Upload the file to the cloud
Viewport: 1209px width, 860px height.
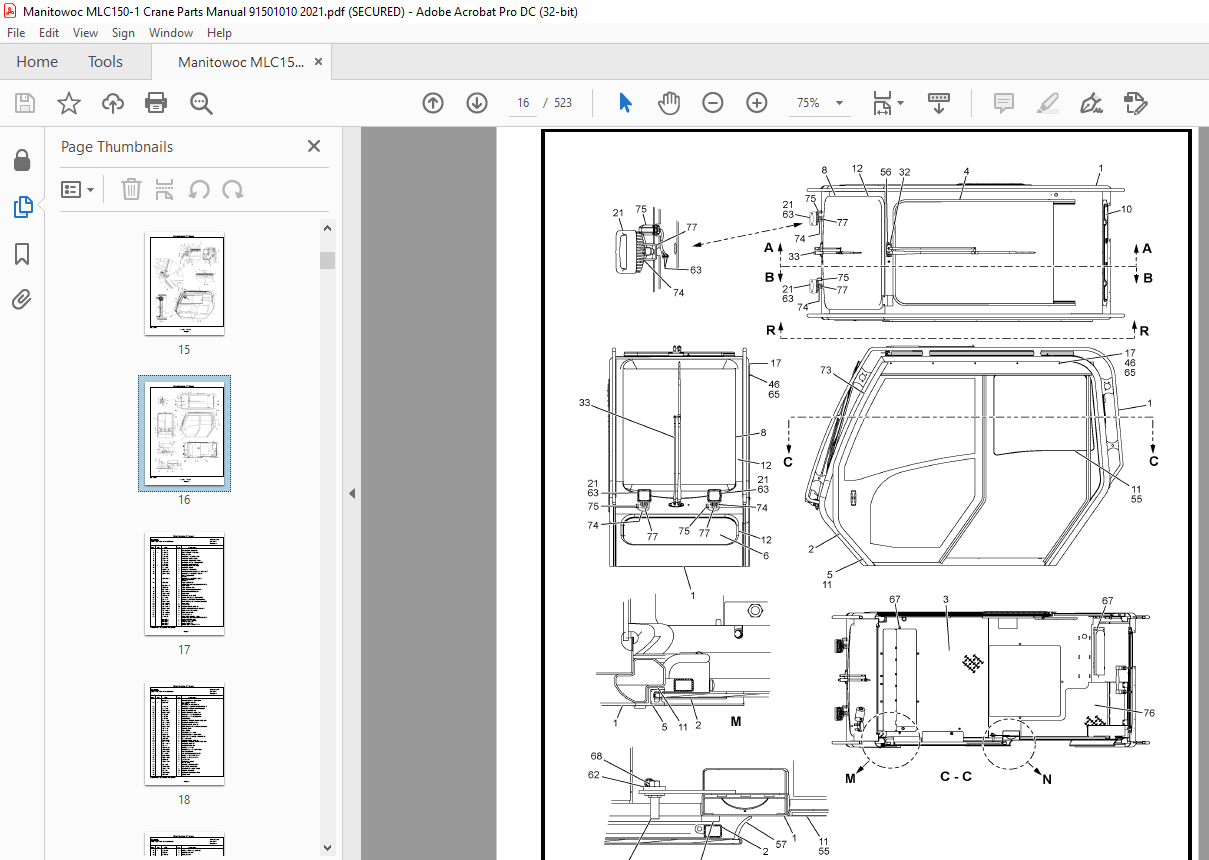[113, 103]
